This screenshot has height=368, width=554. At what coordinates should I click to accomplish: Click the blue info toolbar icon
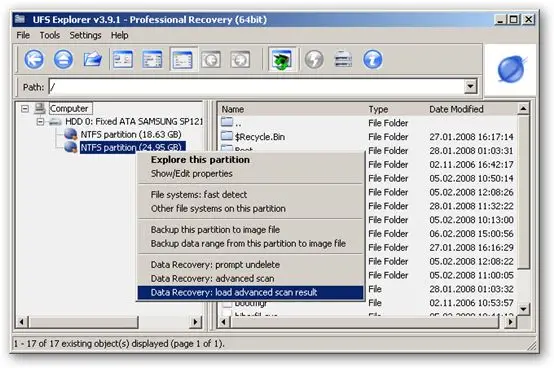click(373, 59)
